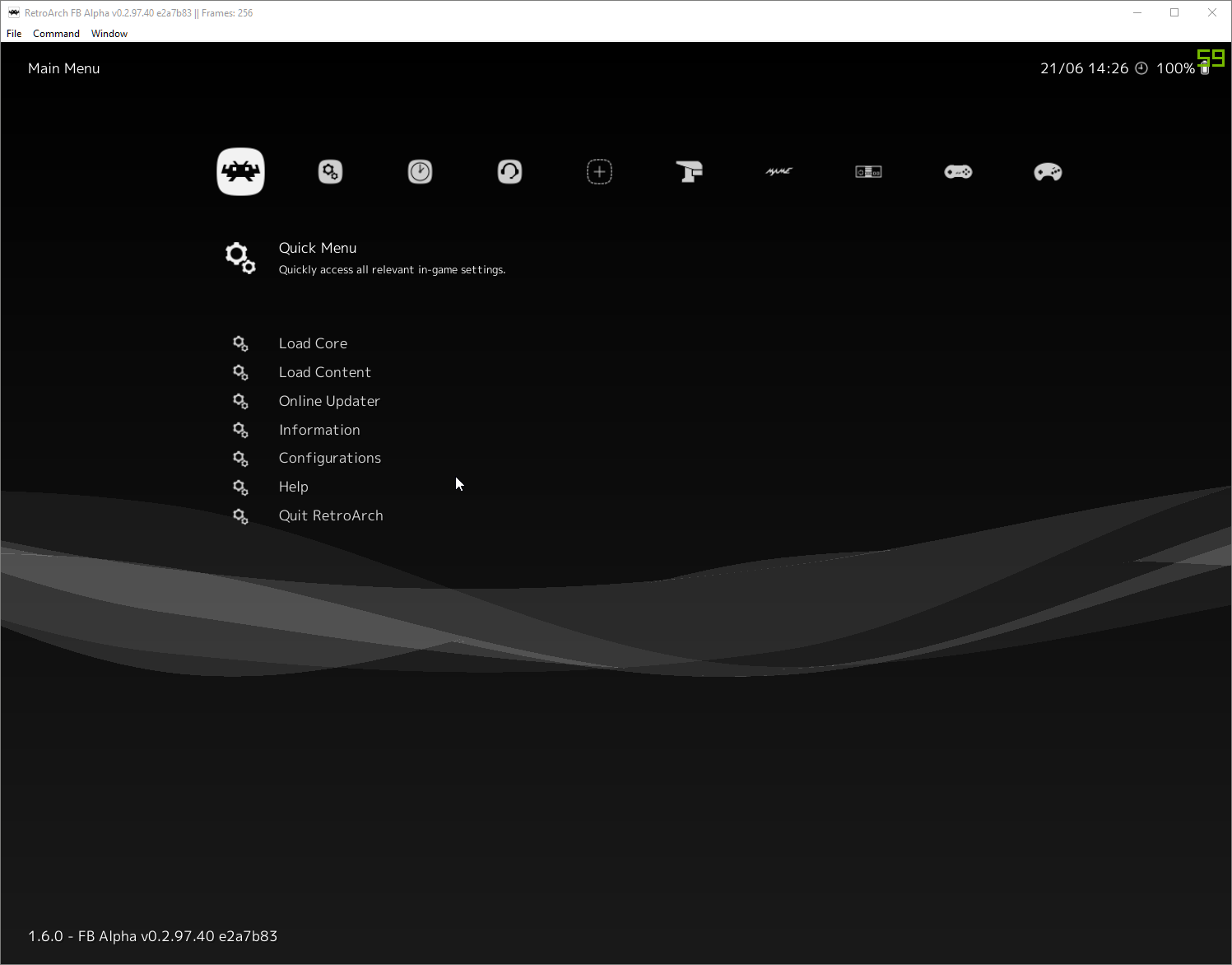Select the RetroArch Main Menu invader icon
Screen dimensions: 1232x965
click(x=240, y=171)
